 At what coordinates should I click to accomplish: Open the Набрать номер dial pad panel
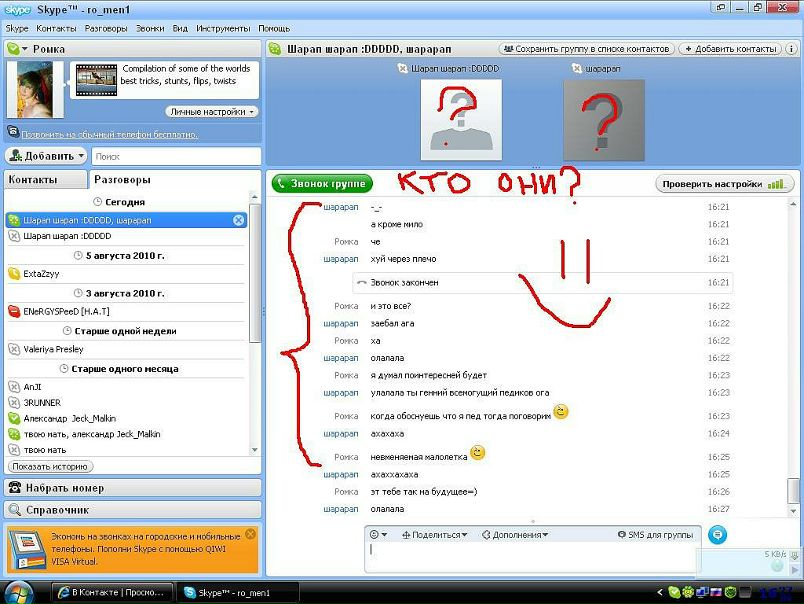(132, 488)
